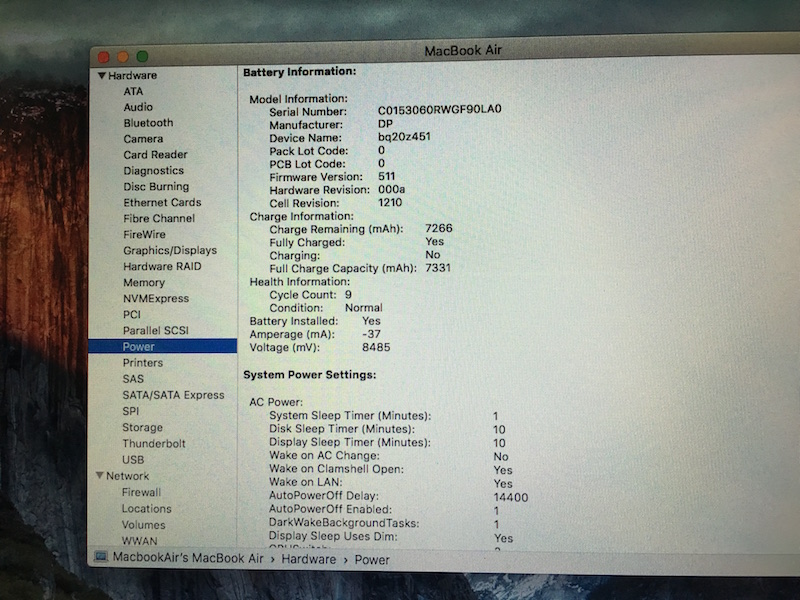Select Ethernet Cards in sidebar
The image size is (800, 600).
tap(162, 203)
